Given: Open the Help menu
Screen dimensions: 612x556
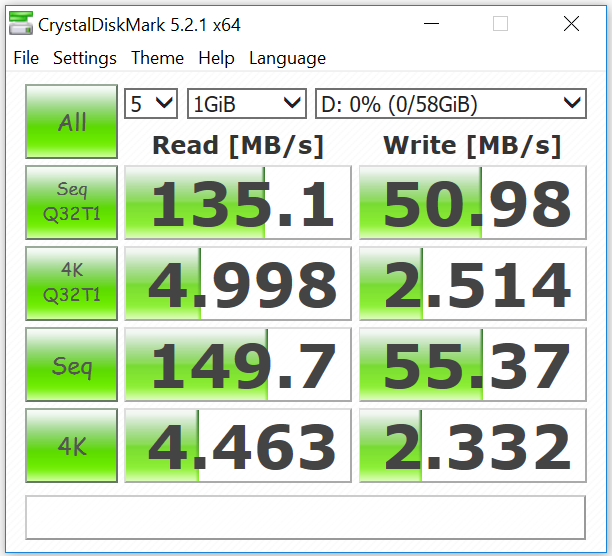Looking at the screenshot, I should (x=216, y=58).
